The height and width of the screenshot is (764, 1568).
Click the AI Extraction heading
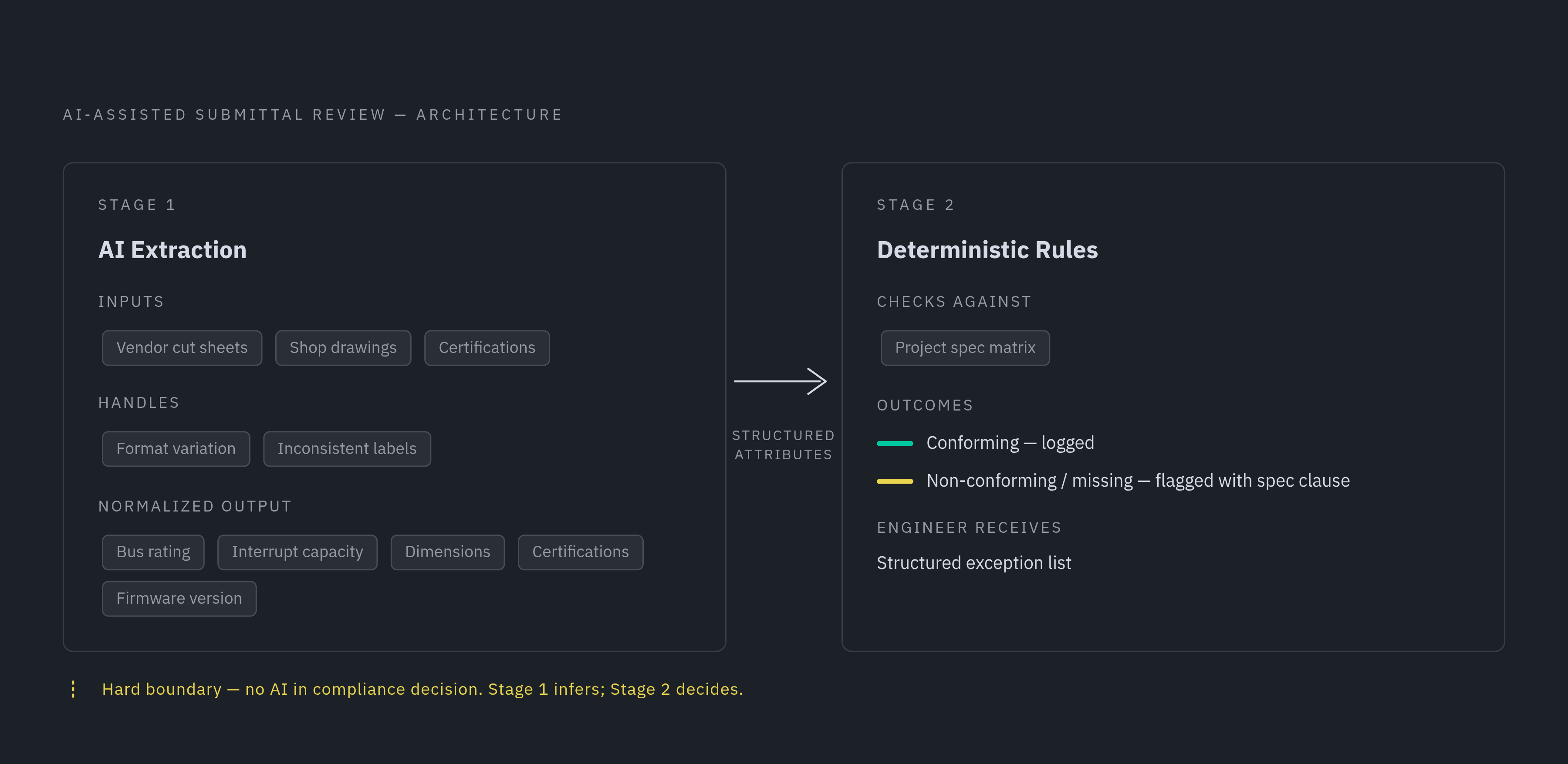point(172,250)
